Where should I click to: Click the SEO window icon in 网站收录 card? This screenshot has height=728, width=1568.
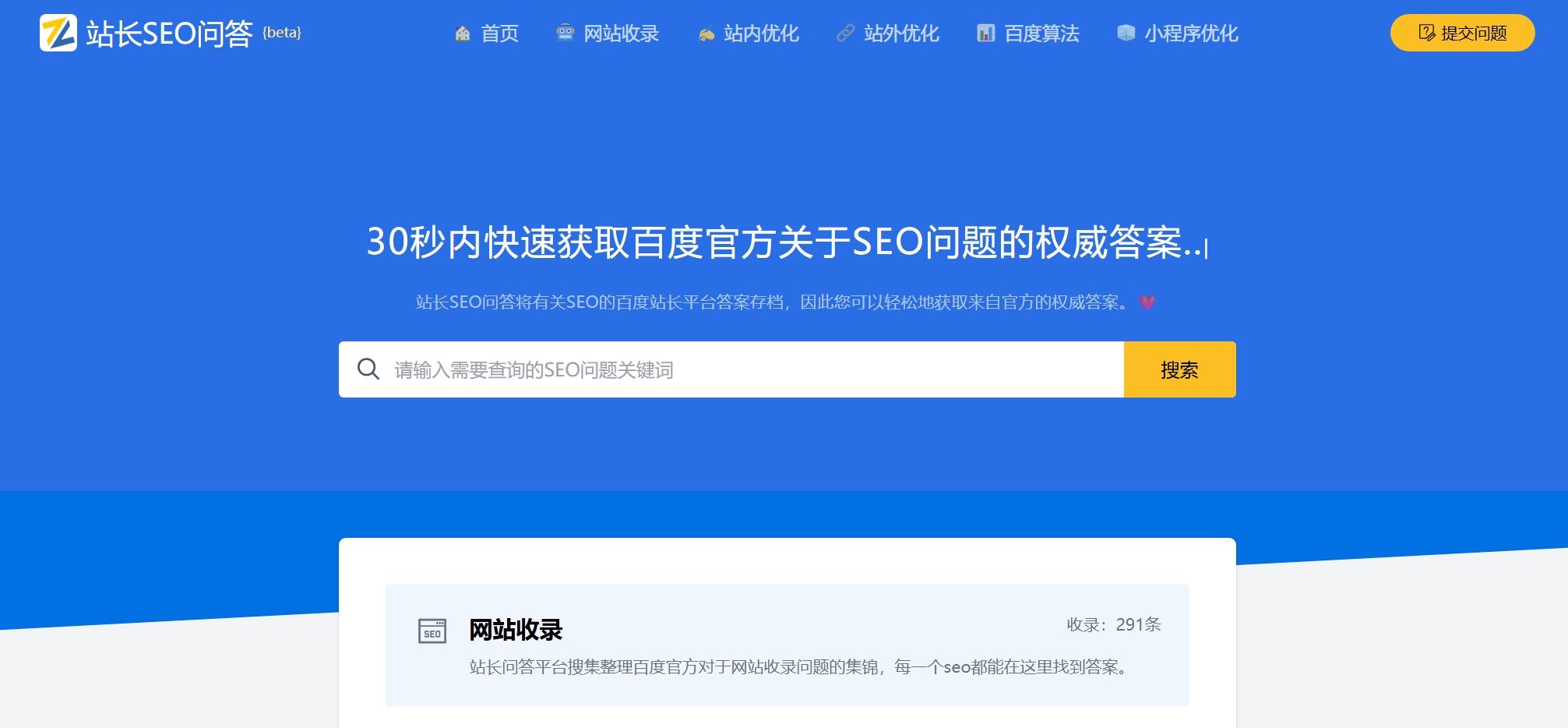[432, 631]
